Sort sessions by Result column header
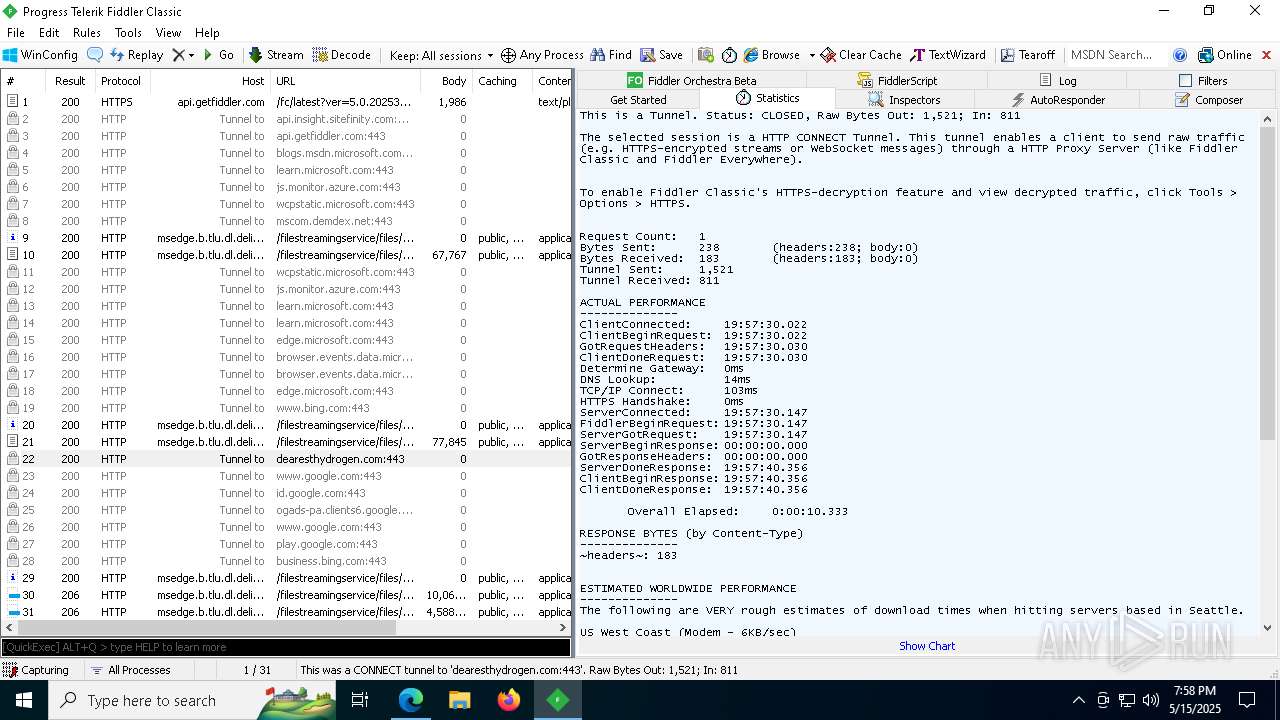This screenshot has height=720, width=1280. [70, 81]
